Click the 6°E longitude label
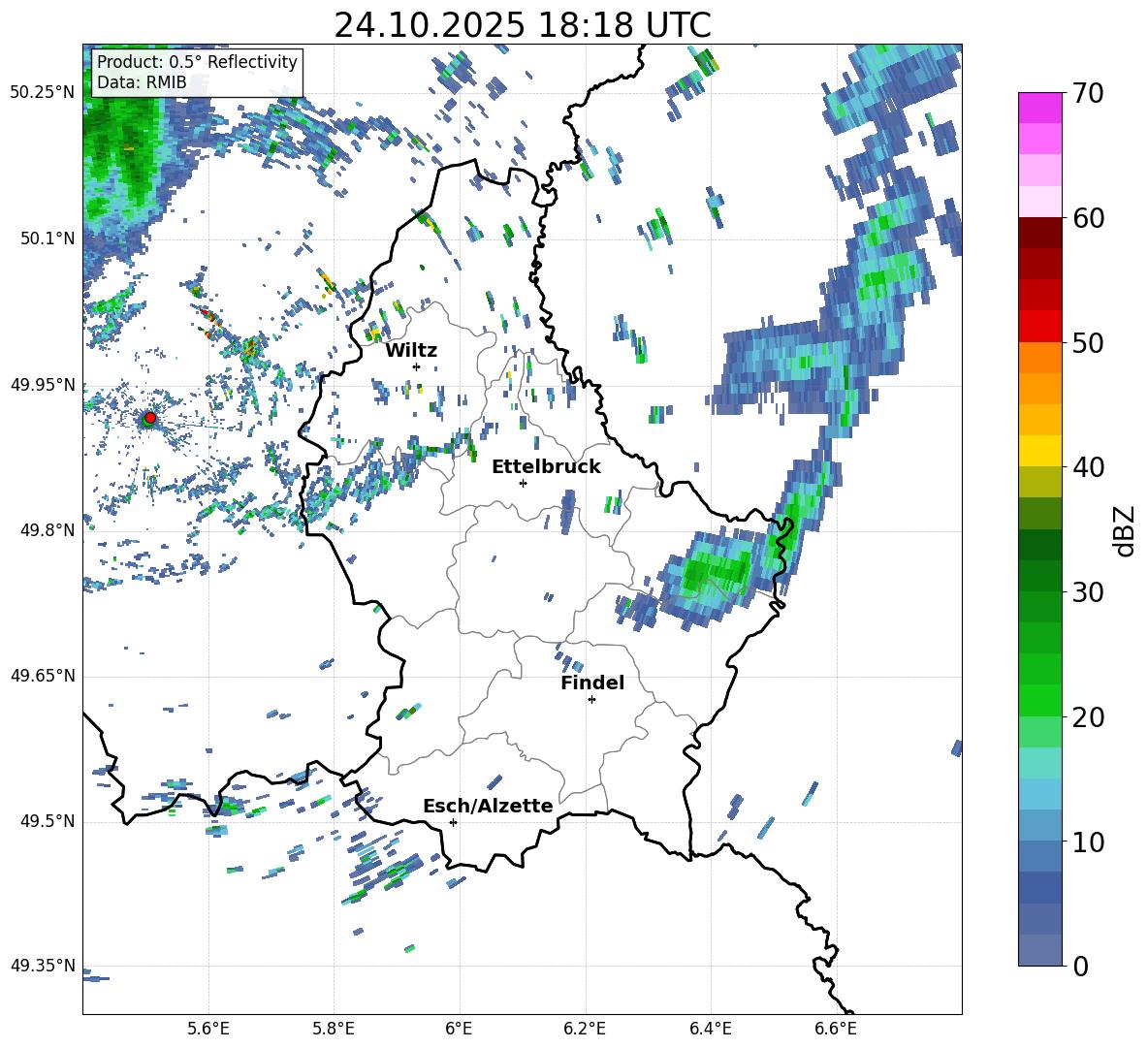This screenshot has height=1048, width=1148. click(459, 1029)
